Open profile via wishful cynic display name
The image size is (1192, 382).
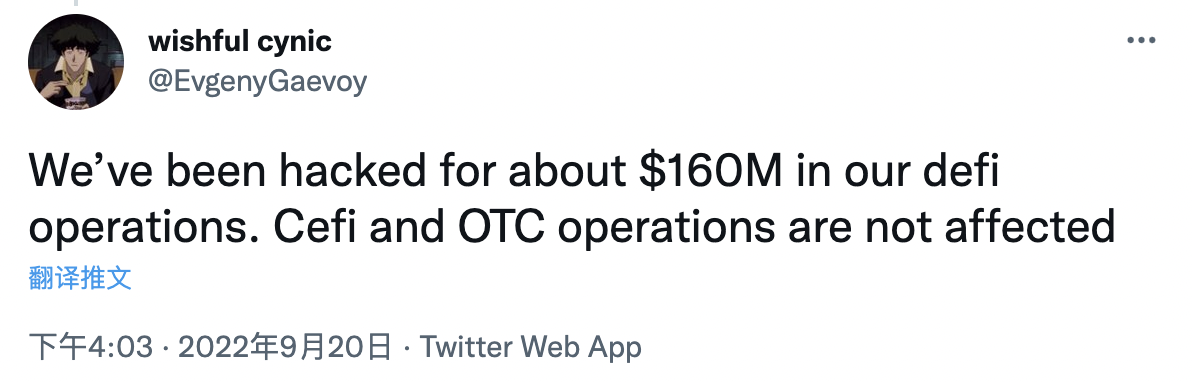point(239,41)
